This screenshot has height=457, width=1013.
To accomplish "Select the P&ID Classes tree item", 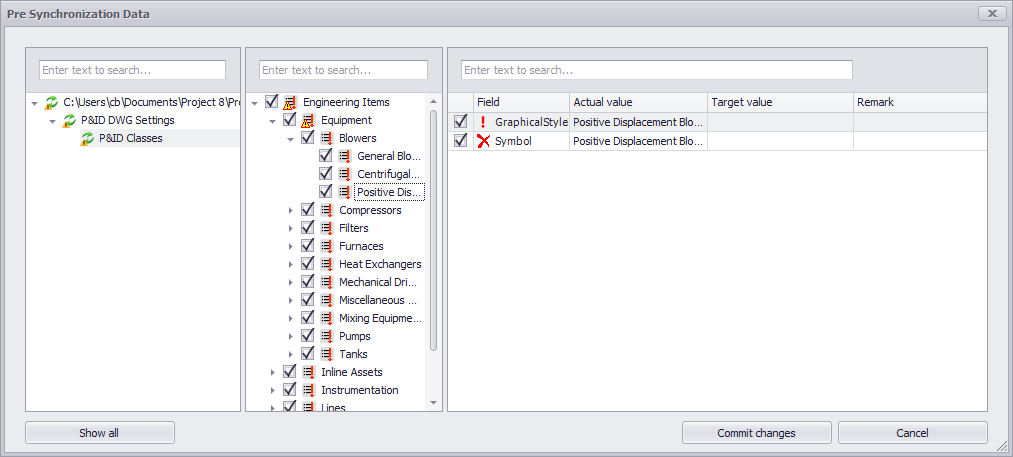I will click(x=131, y=138).
